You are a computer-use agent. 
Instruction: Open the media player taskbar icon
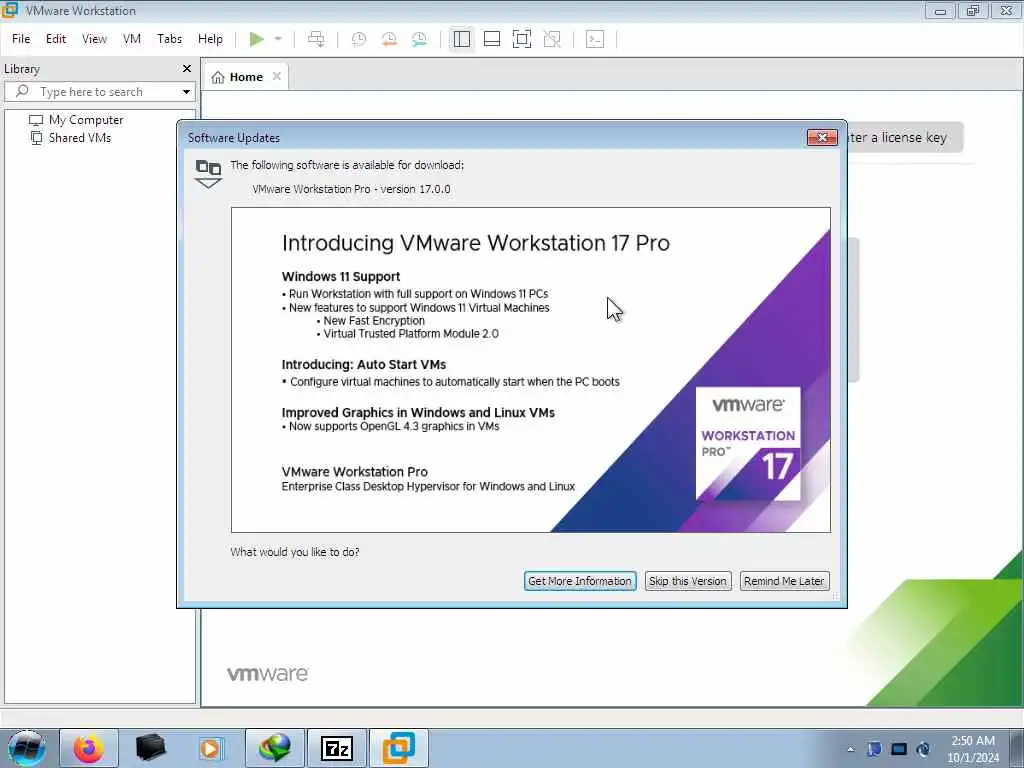(210, 748)
